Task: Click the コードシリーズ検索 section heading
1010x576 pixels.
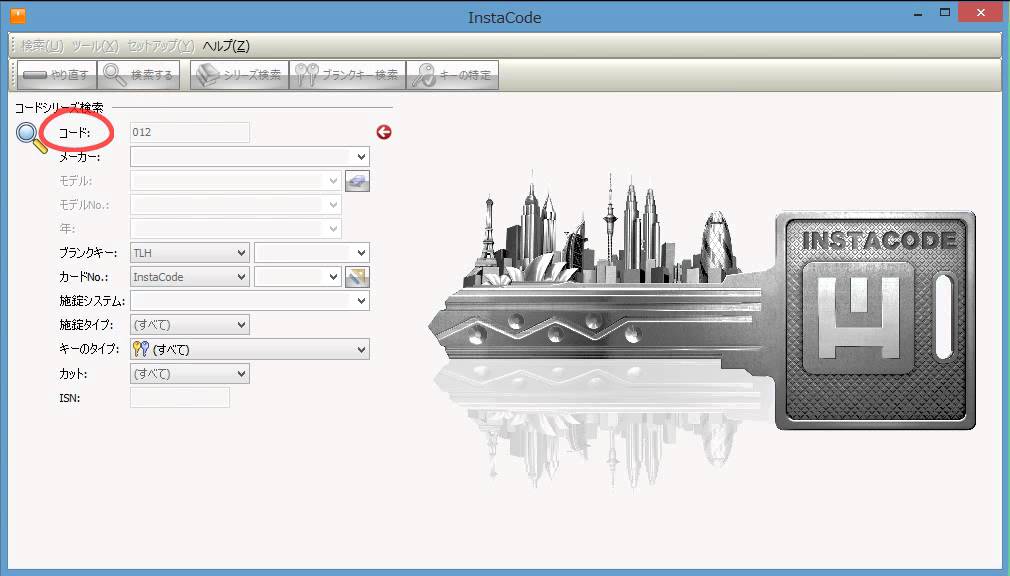Action: (x=59, y=108)
